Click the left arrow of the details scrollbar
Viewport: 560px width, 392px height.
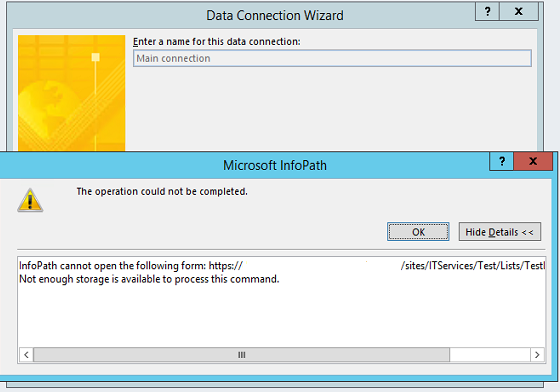[x=26, y=355]
